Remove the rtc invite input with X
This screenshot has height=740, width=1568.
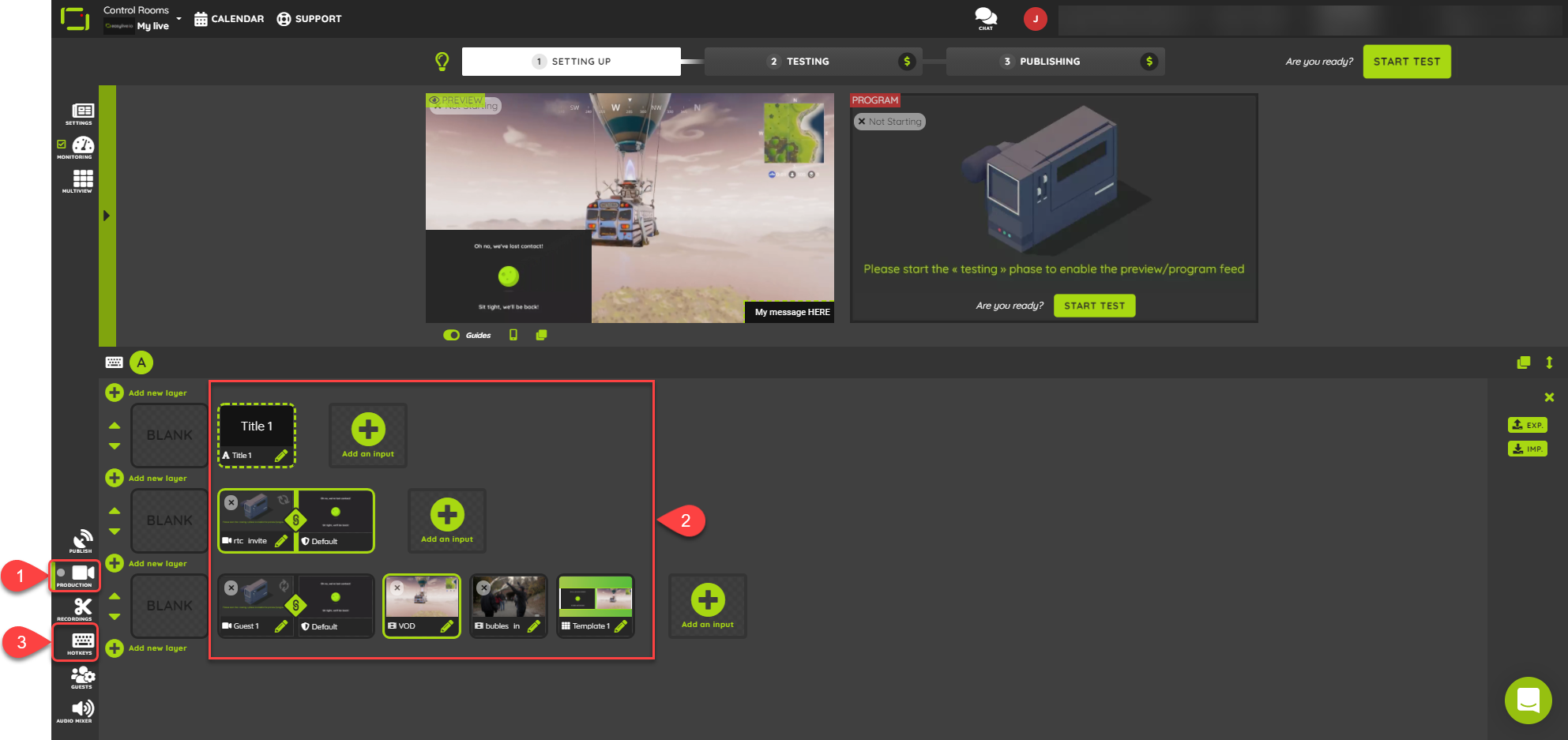(231, 502)
